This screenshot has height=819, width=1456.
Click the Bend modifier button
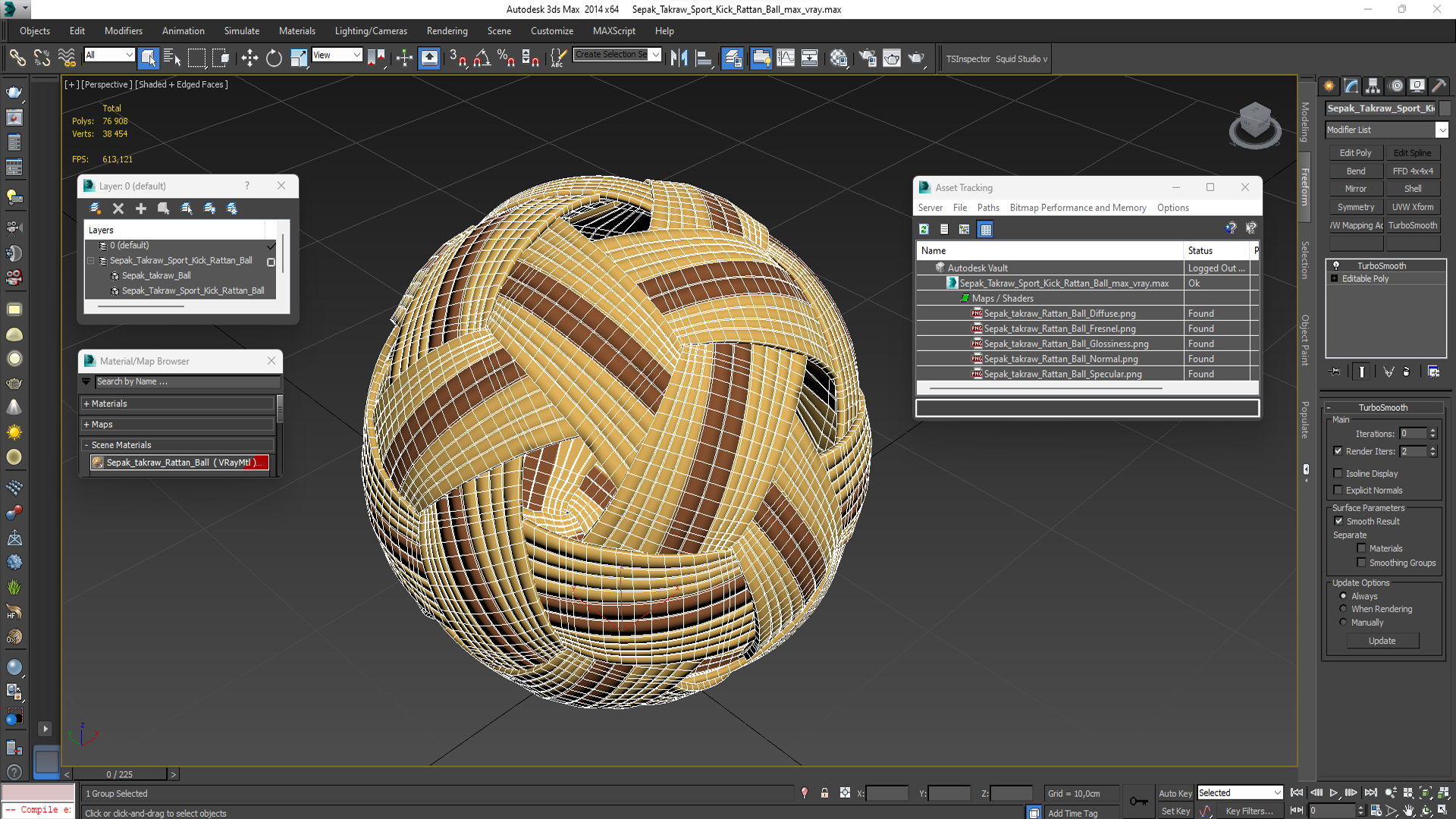pos(1355,171)
